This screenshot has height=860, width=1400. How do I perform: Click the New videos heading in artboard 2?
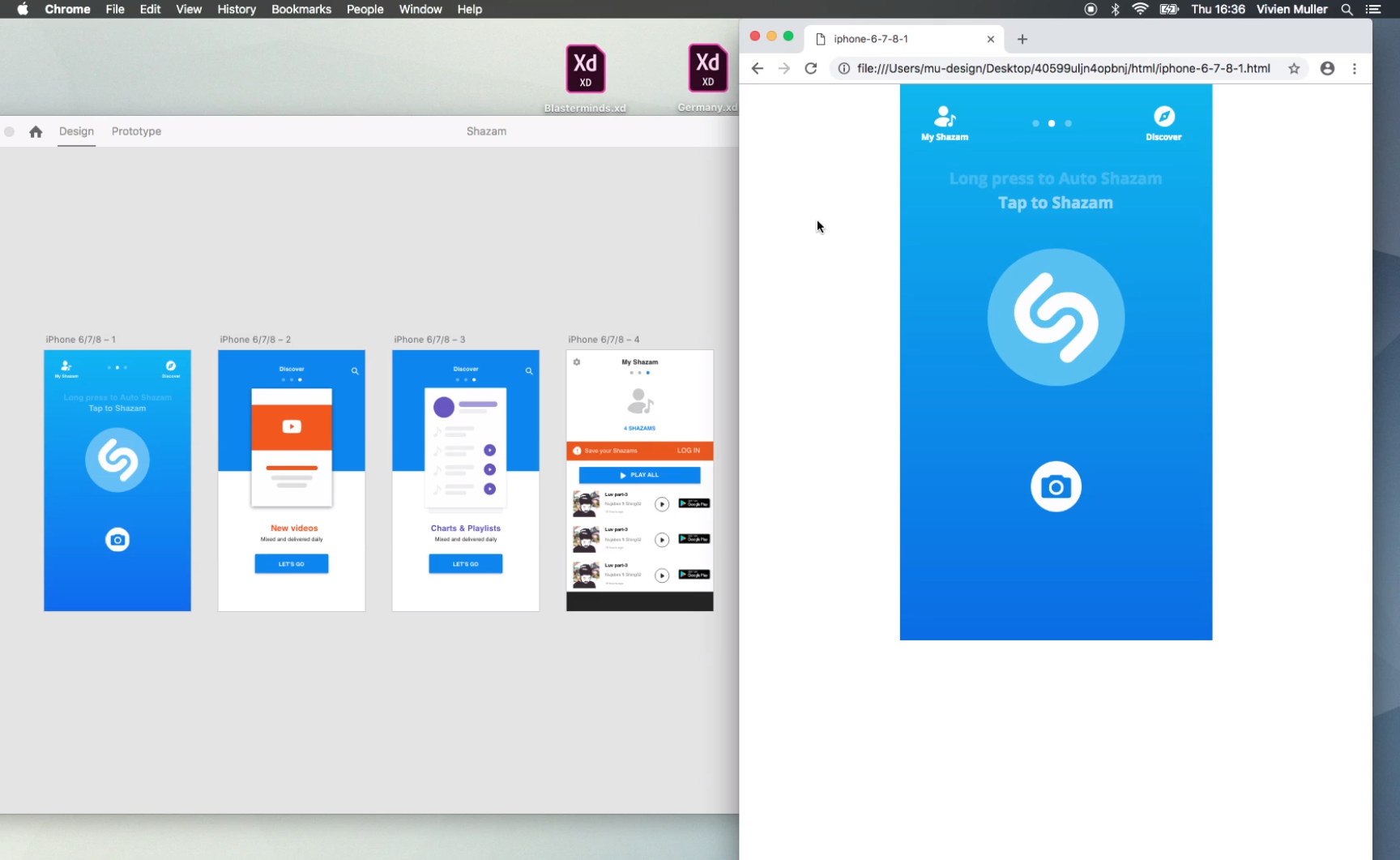tap(294, 528)
